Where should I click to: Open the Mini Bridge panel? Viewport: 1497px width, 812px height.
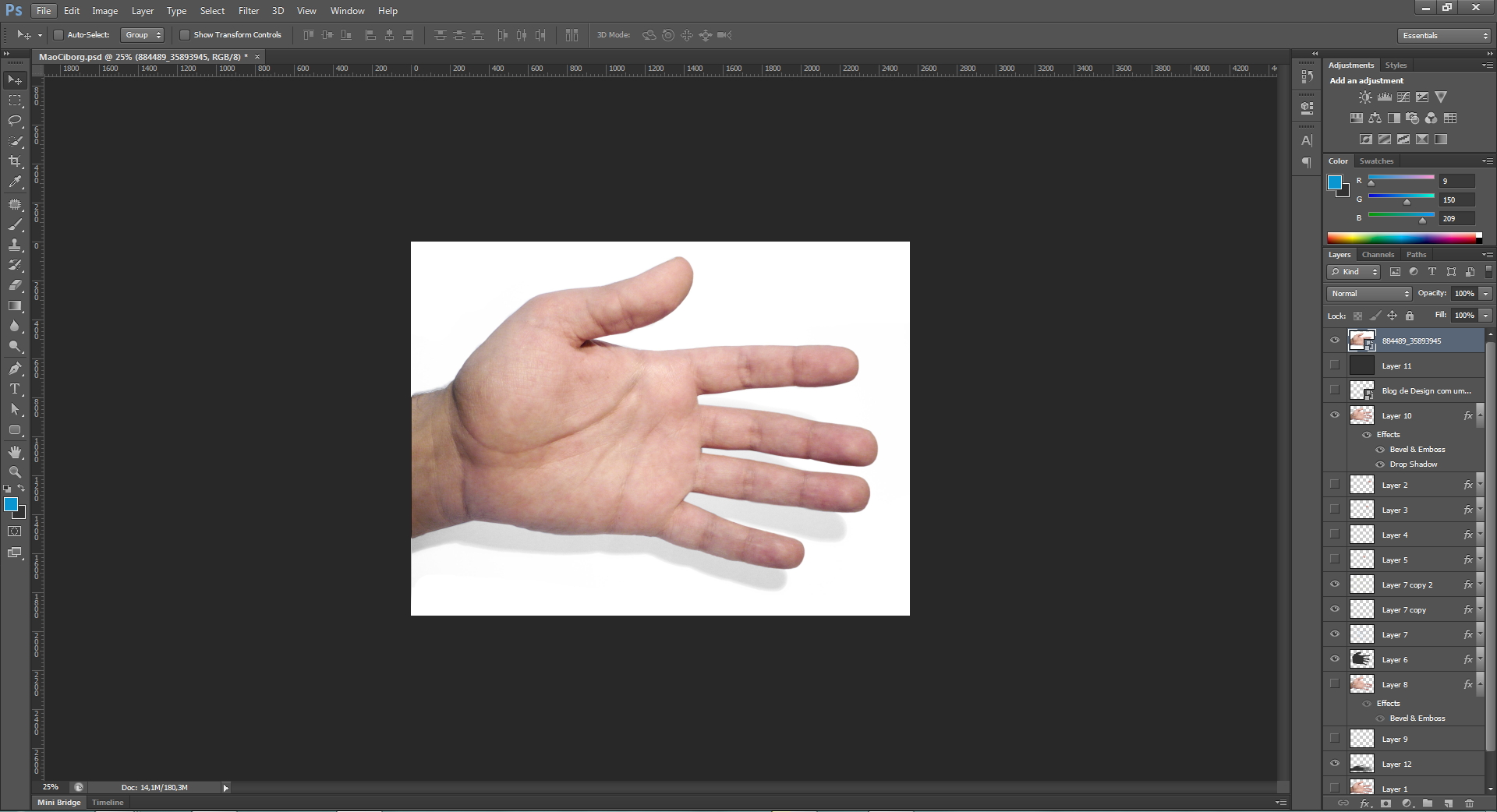59,803
